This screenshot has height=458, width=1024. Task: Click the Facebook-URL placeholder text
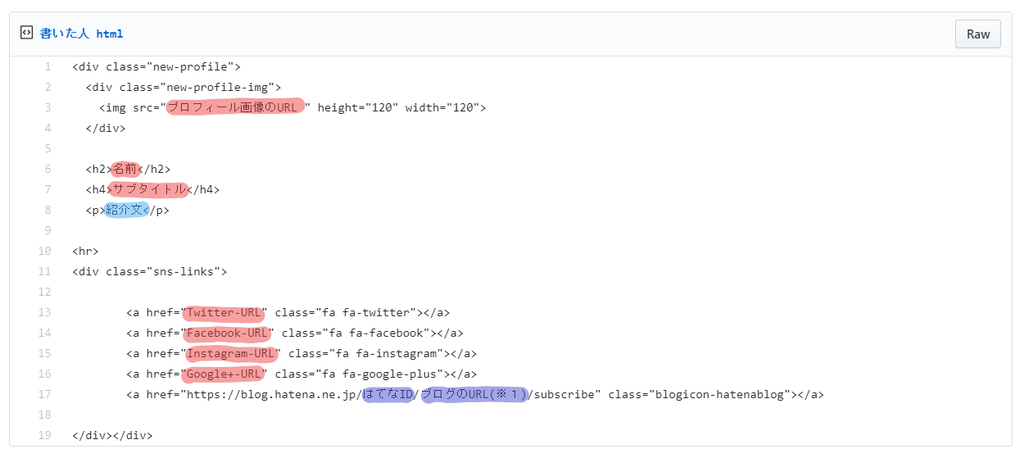tap(228, 333)
